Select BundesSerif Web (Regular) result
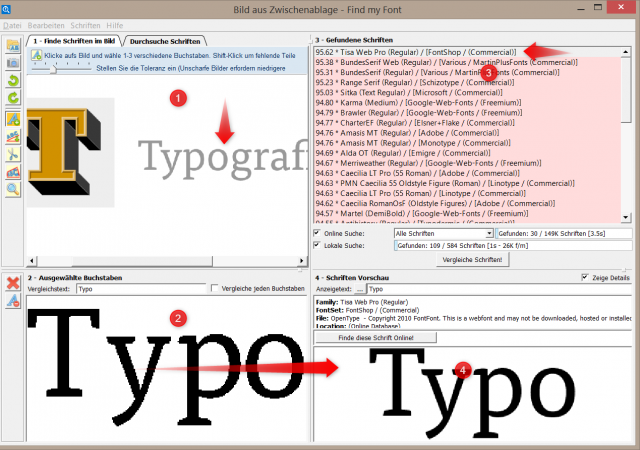The width and height of the screenshot is (640, 450). point(467,62)
